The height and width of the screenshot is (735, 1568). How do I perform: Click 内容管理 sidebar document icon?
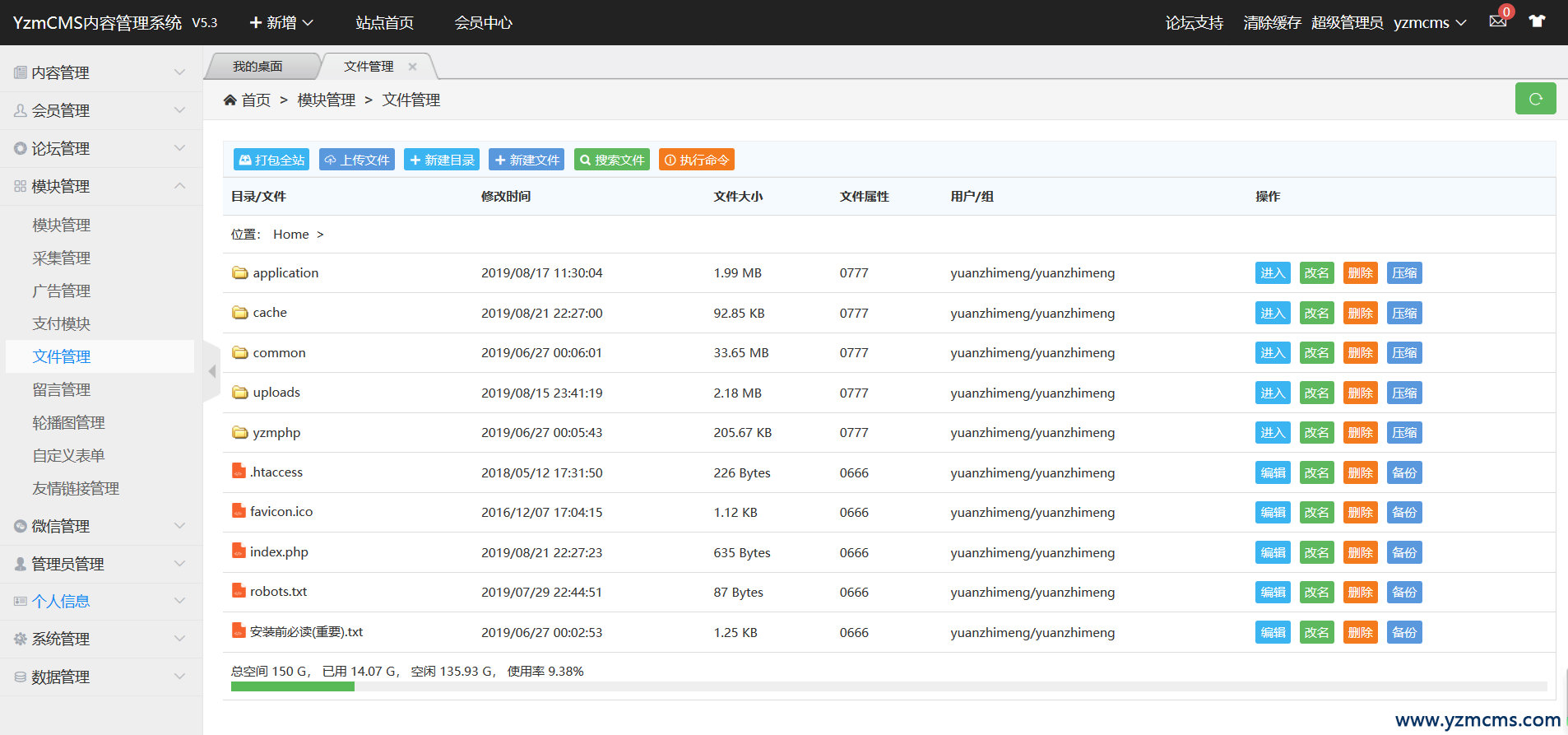[x=20, y=72]
